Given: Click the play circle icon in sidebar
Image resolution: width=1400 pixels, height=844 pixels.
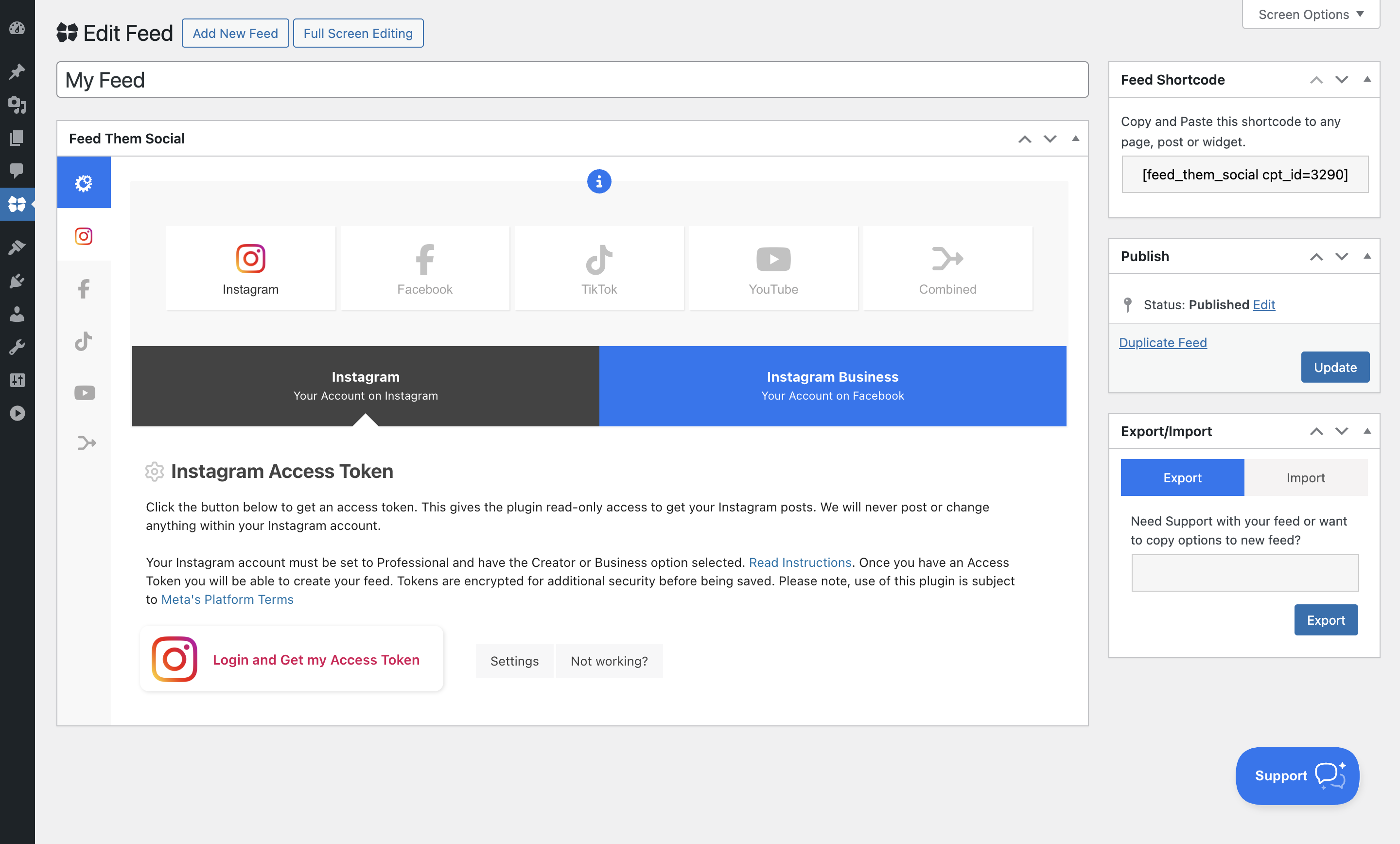Looking at the screenshot, I should point(17,413).
